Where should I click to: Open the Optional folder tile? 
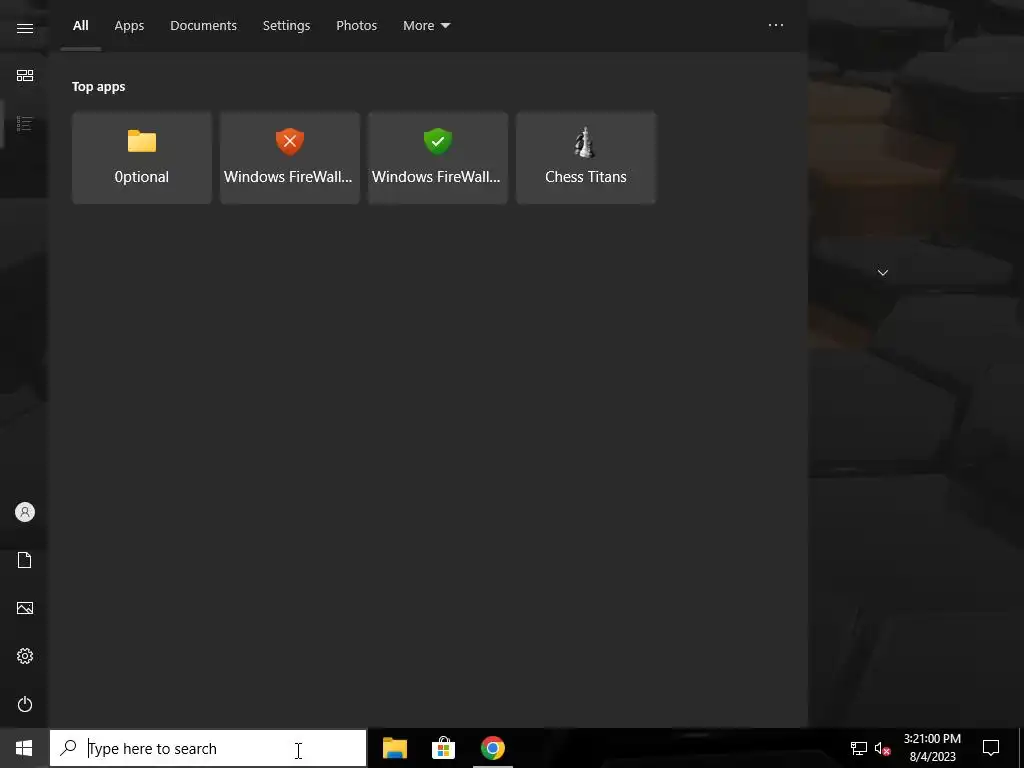[x=142, y=158]
